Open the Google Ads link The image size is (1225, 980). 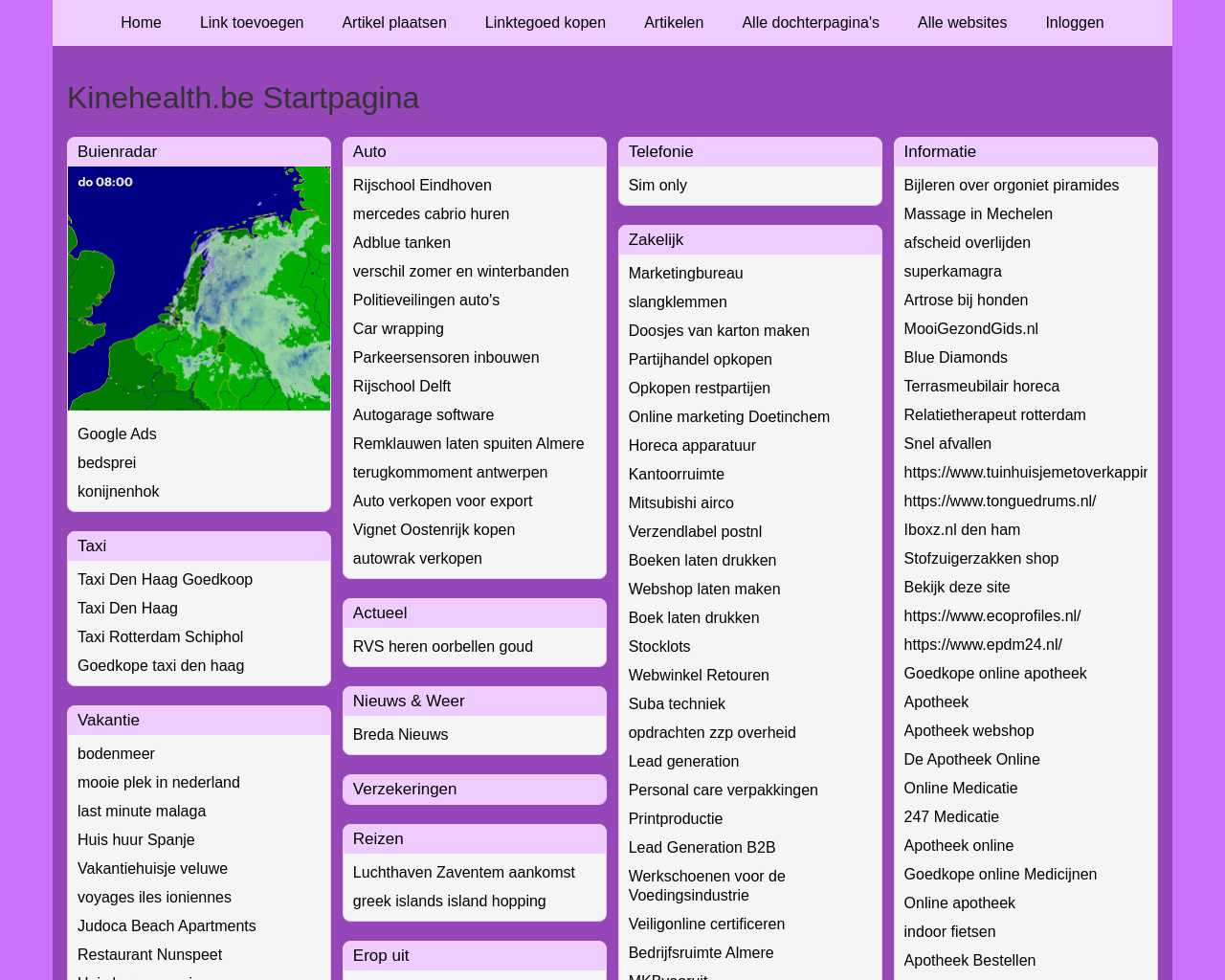pos(117,434)
